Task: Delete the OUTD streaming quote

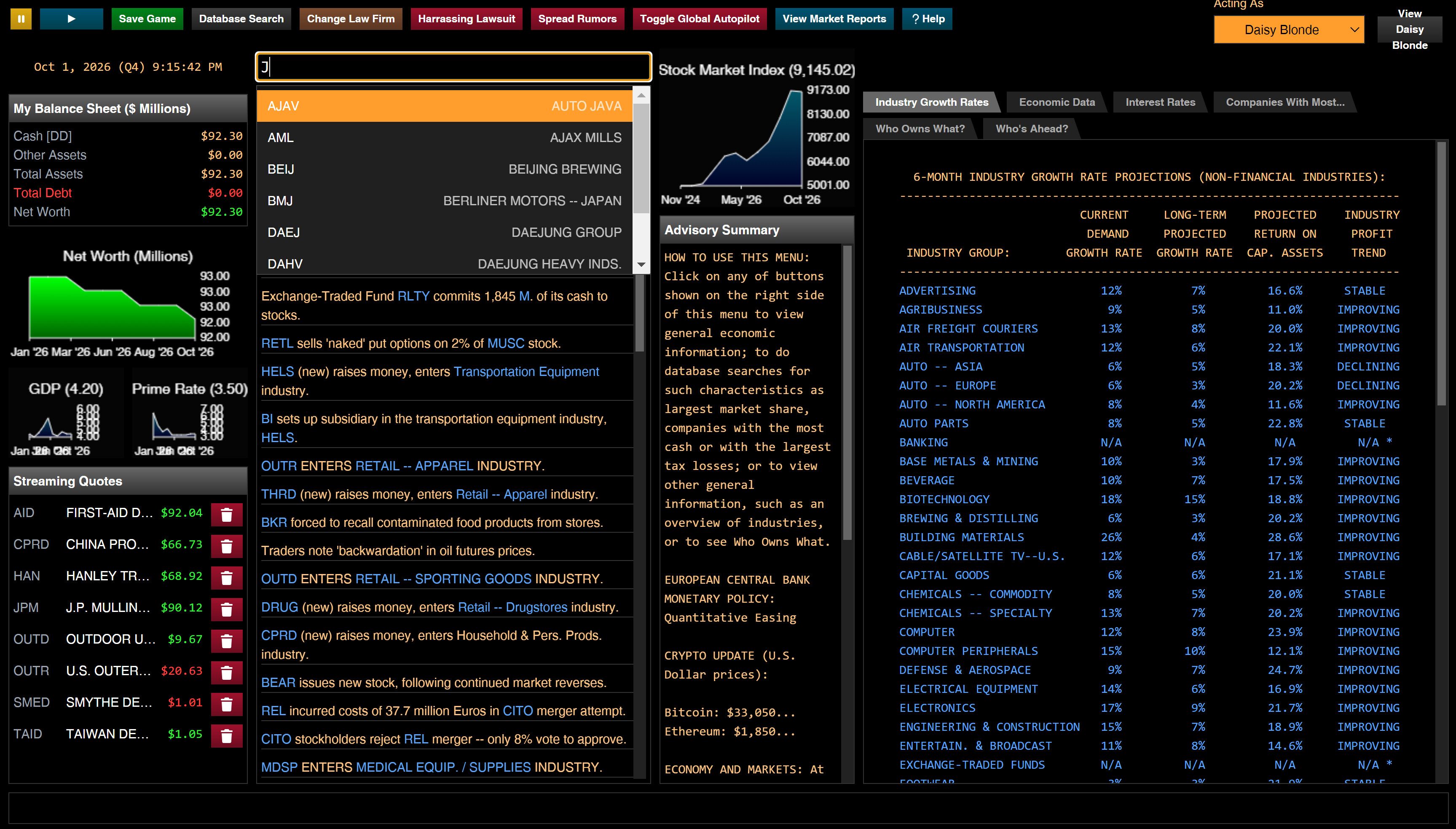Action: click(227, 641)
